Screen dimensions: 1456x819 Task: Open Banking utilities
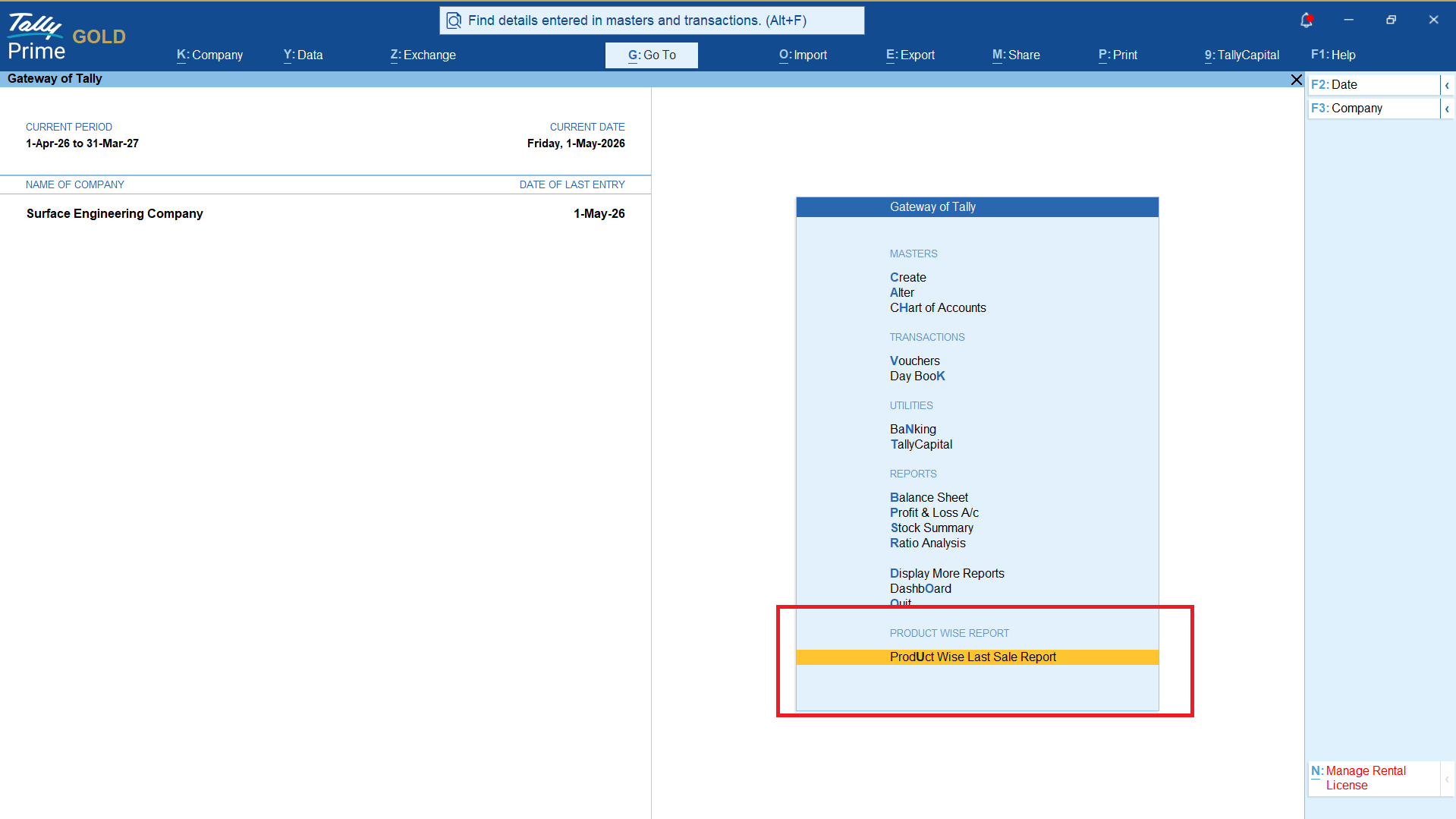(x=913, y=430)
